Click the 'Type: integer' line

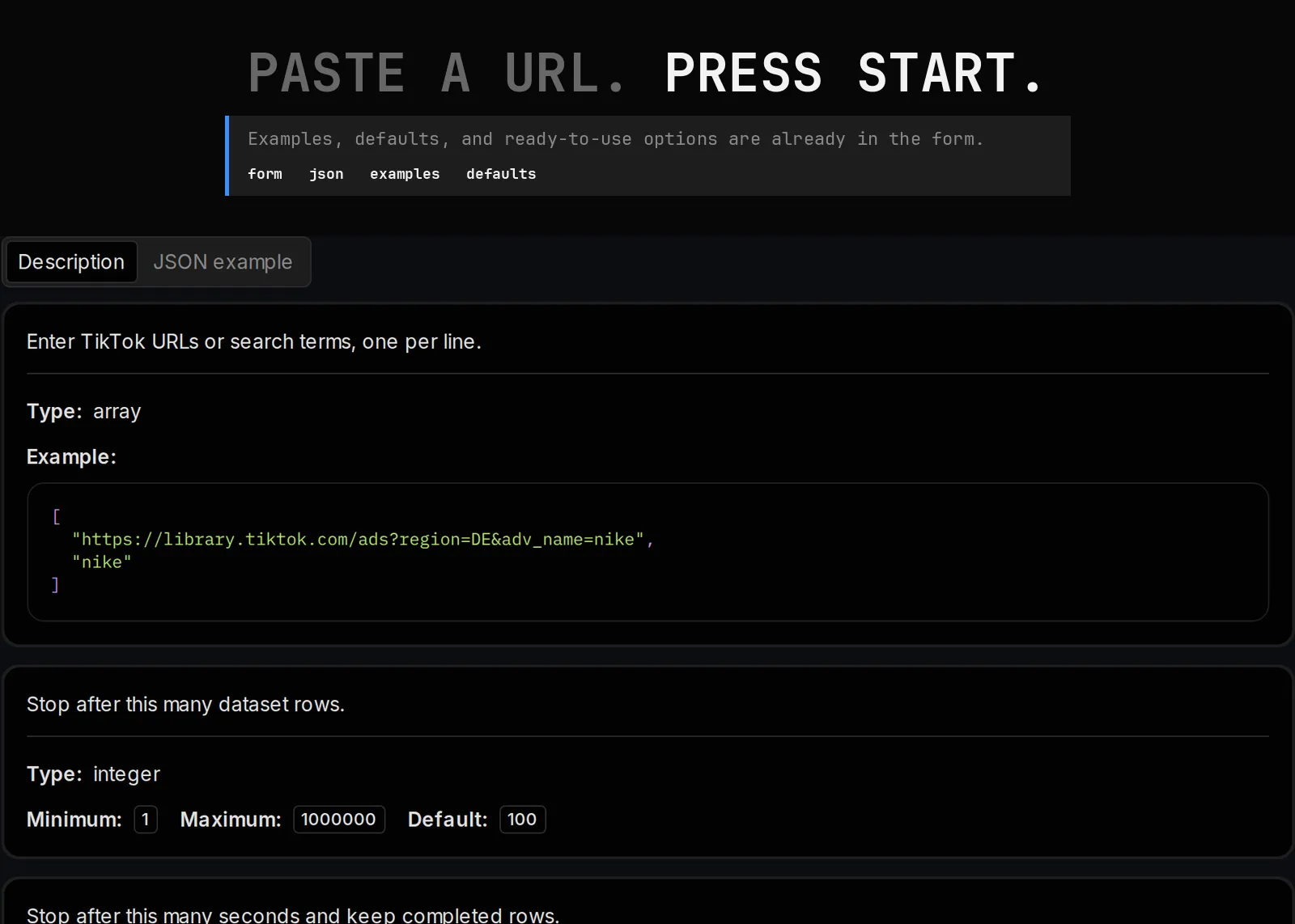[94, 774]
